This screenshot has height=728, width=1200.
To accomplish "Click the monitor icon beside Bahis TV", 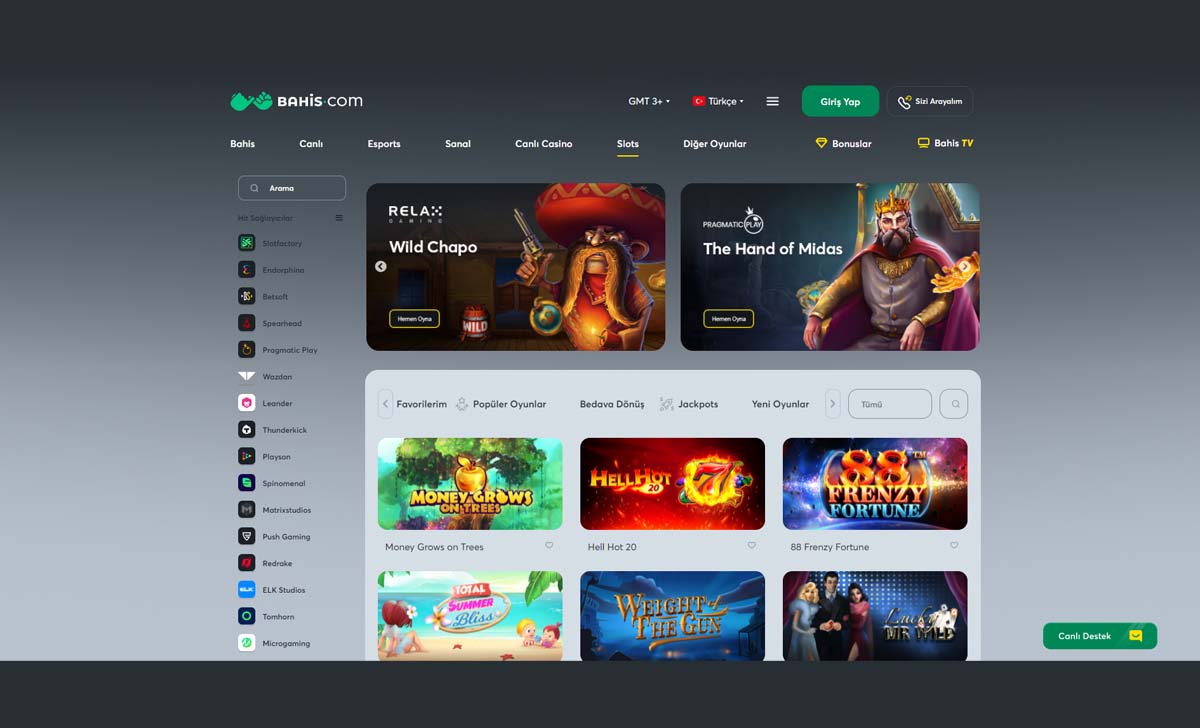I will coord(924,143).
